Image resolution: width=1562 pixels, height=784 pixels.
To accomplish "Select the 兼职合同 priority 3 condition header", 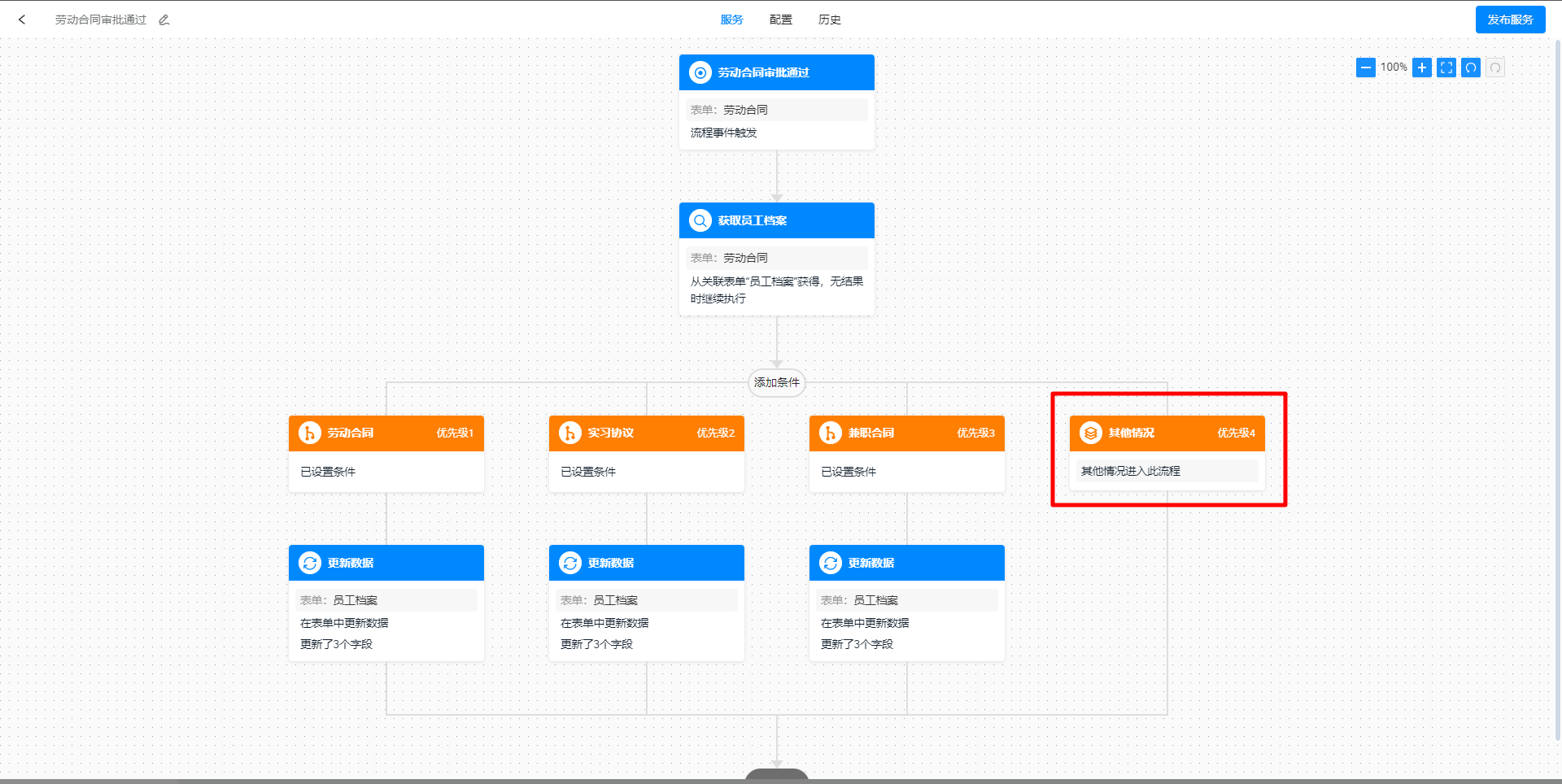I will pyautogui.click(x=907, y=433).
